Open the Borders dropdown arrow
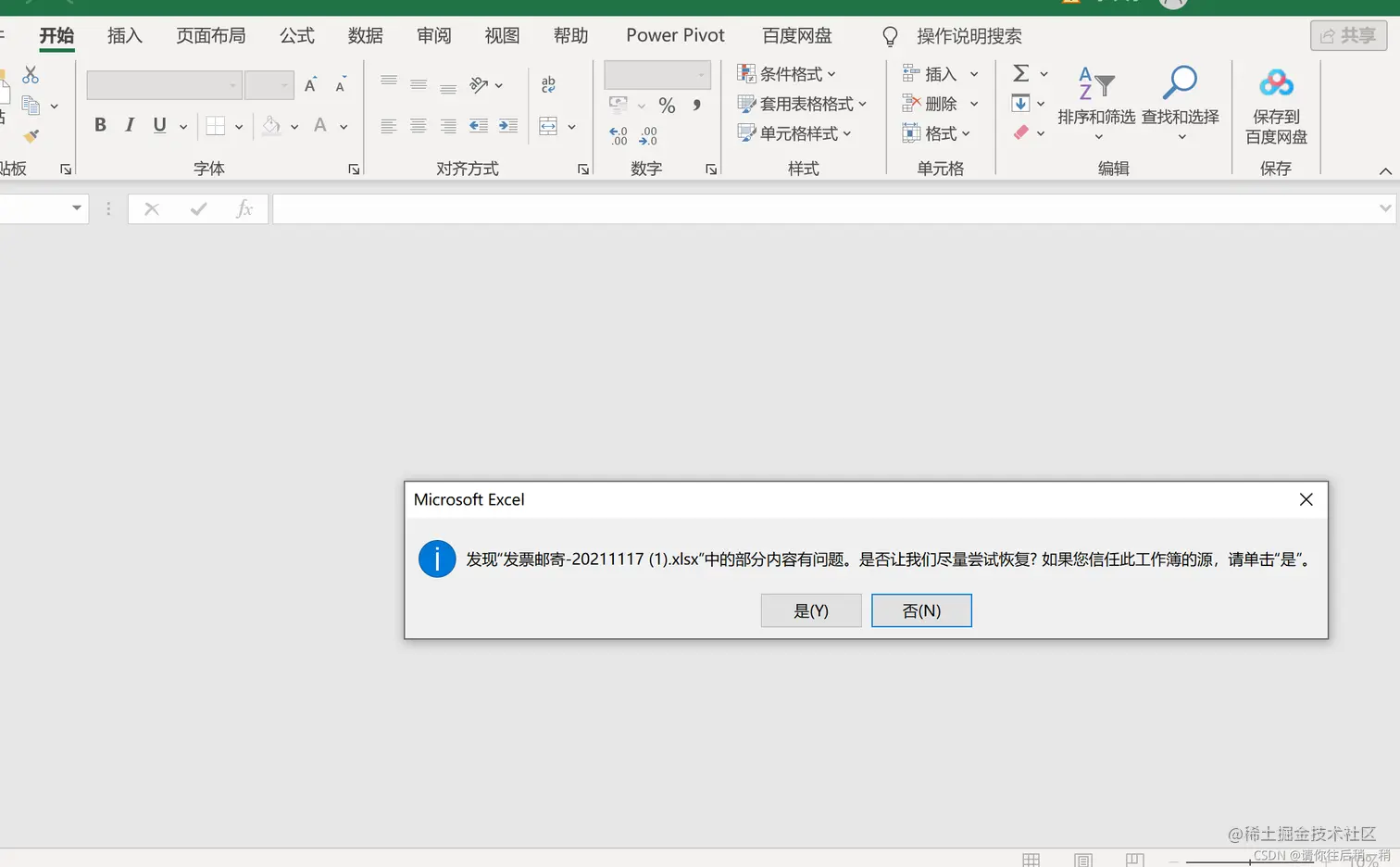Viewport: 1400px width, 867px height. [239, 127]
